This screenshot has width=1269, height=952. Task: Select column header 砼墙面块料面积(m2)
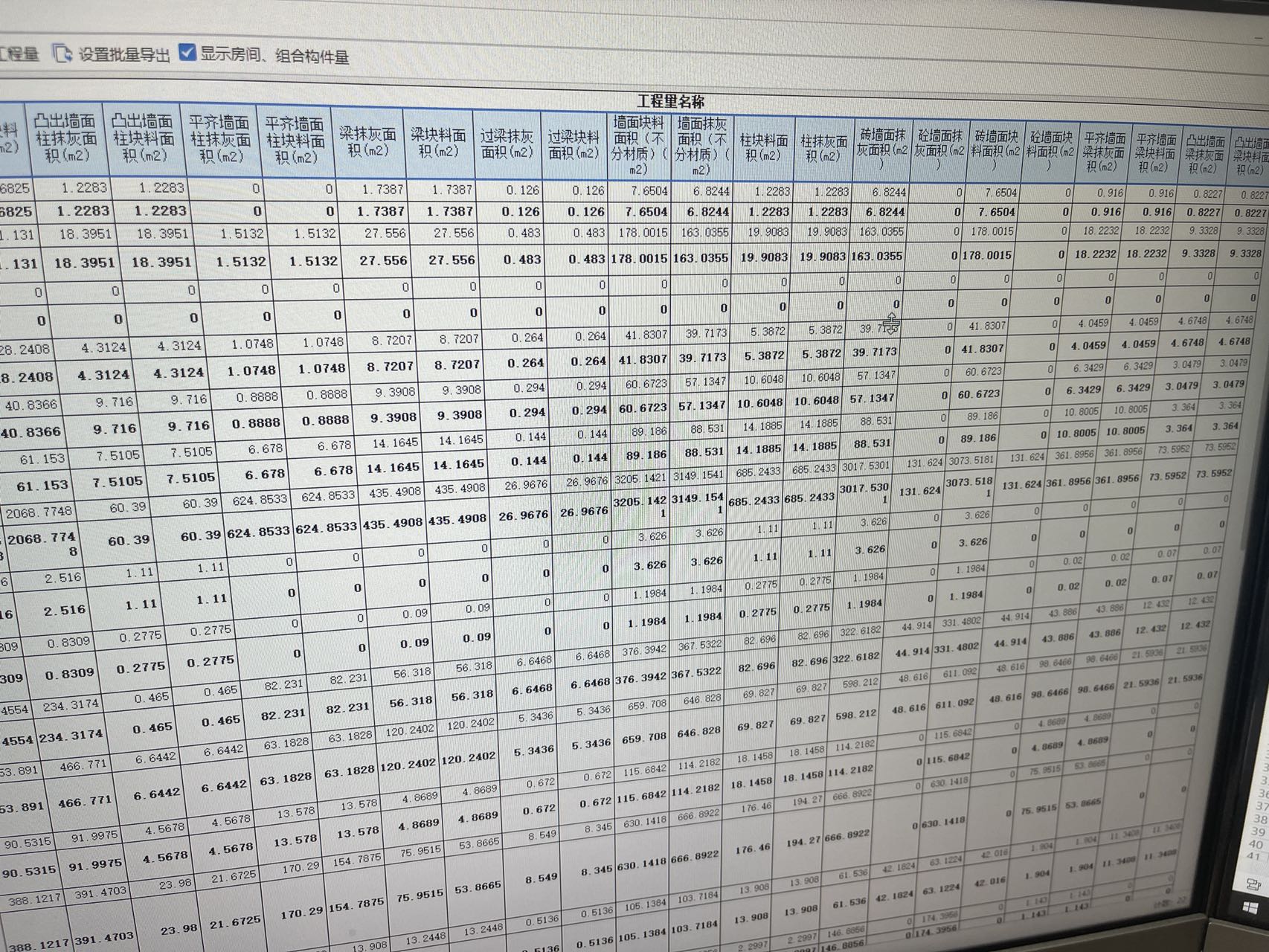[x=1050, y=151]
